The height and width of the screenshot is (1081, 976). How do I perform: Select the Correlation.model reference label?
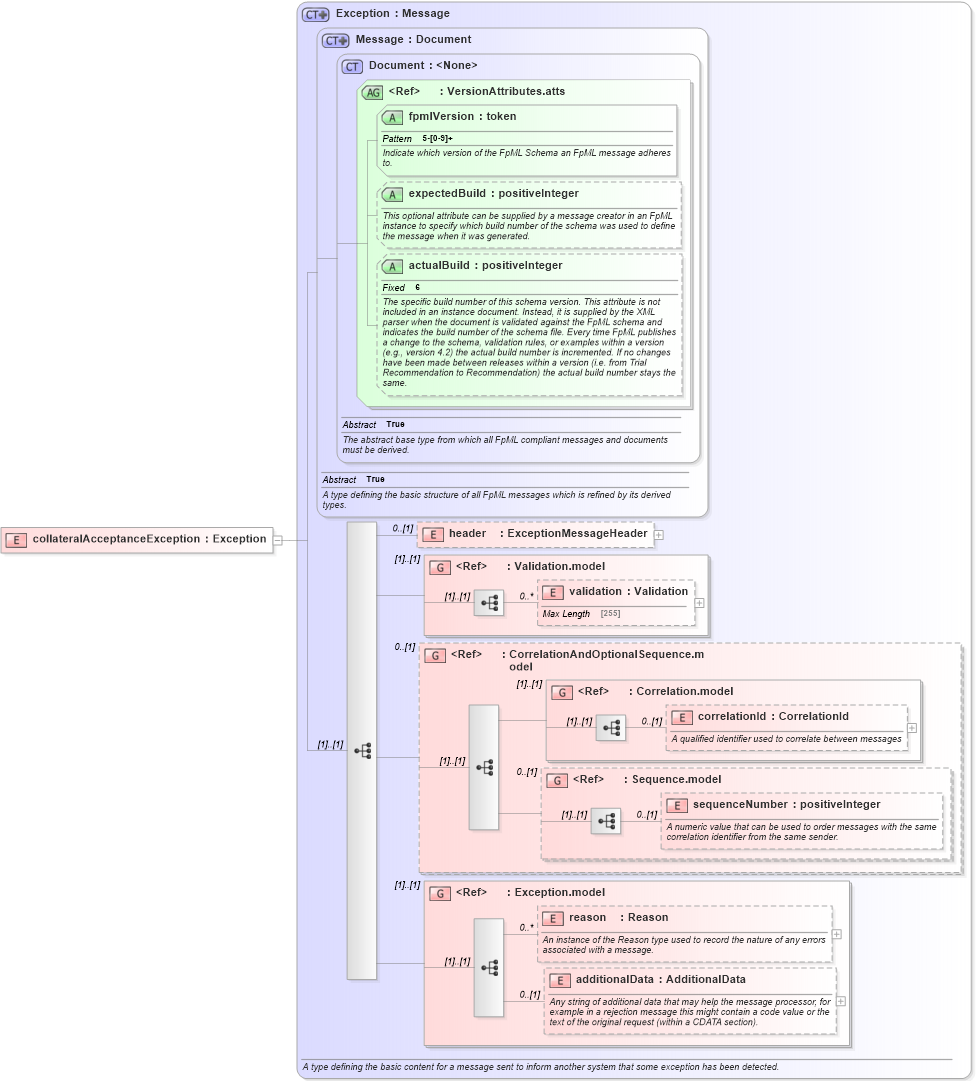click(655, 691)
